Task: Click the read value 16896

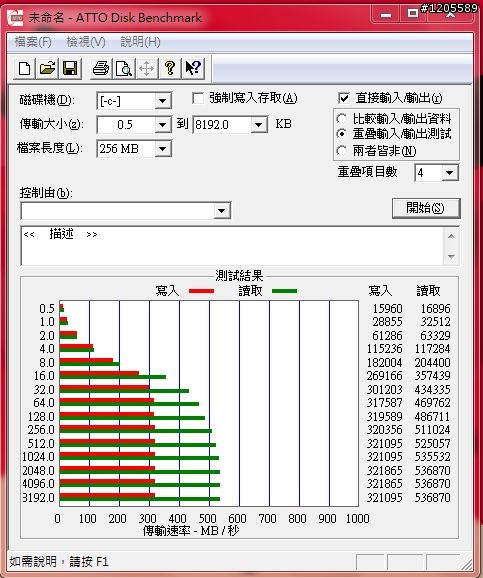Action: click(x=435, y=309)
